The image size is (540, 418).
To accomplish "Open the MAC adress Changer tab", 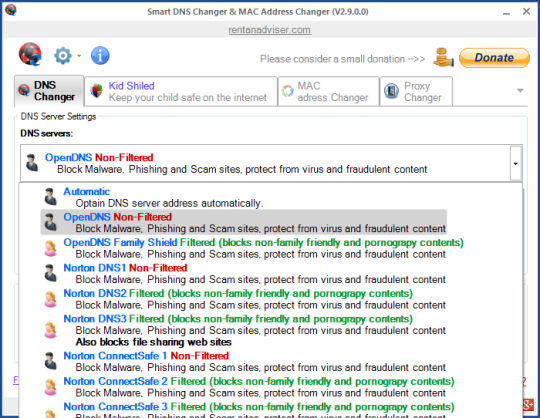I will [x=329, y=91].
